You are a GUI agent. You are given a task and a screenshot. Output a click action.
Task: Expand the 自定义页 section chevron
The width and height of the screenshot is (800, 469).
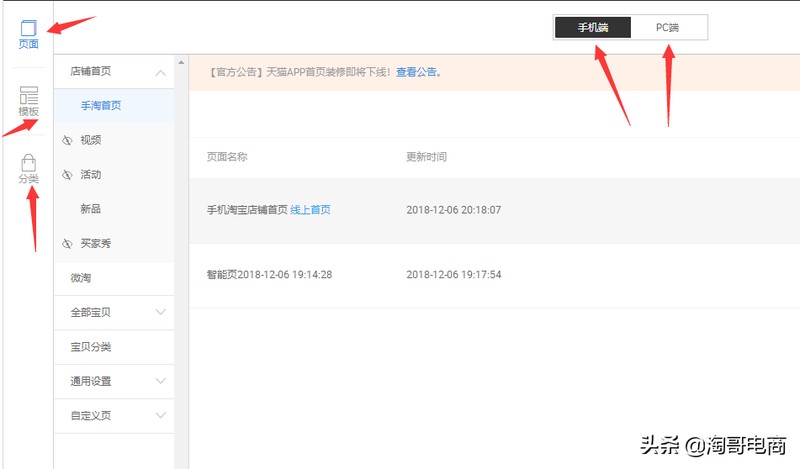160,415
